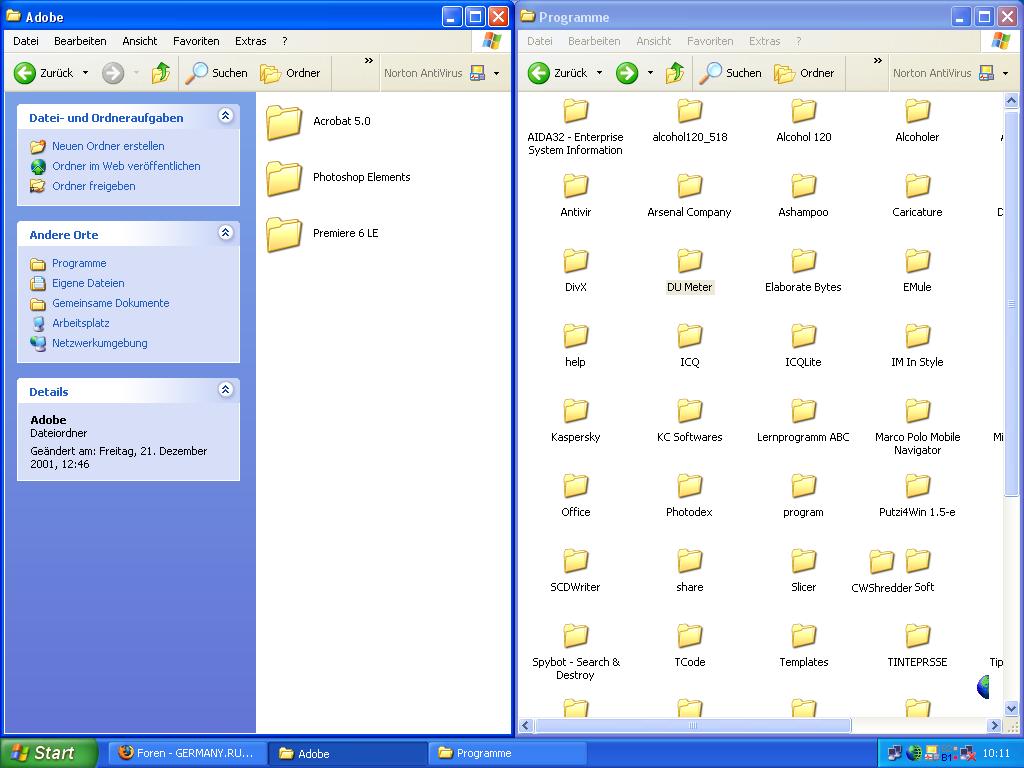Open Extras menu in Programme window
The height and width of the screenshot is (768, 1024).
765,41
